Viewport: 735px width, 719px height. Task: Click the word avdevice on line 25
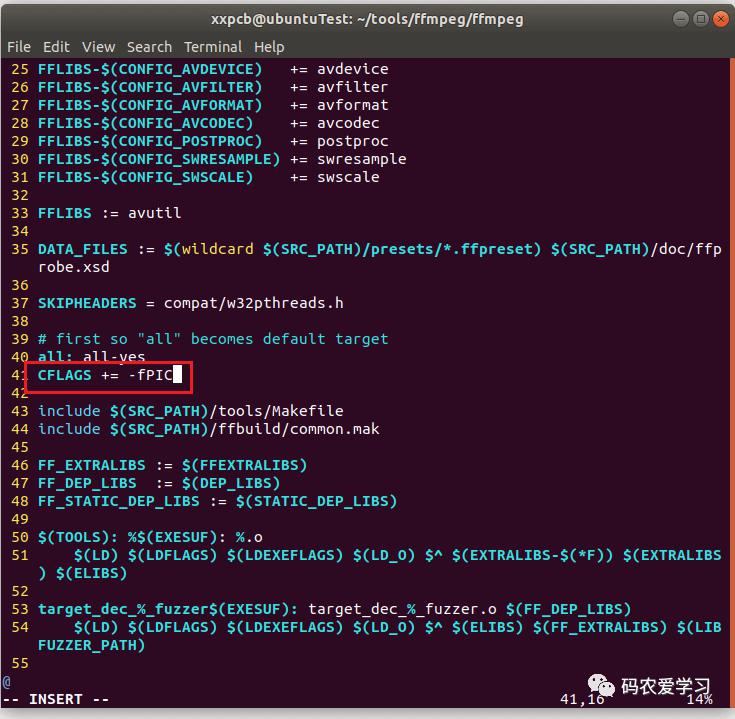pyautogui.click(x=352, y=69)
